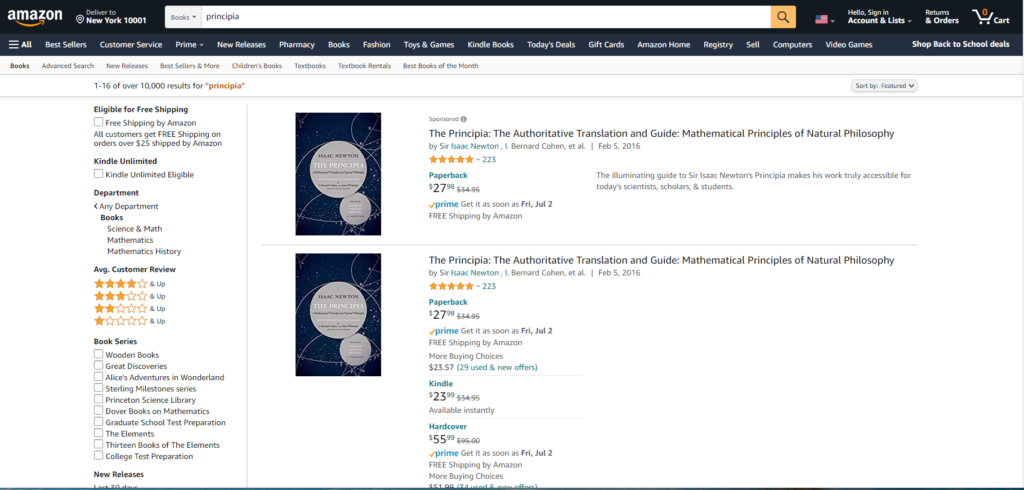Select 1 star & Up rating filter
Viewport: 1024px width, 490px height.
point(120,321)
